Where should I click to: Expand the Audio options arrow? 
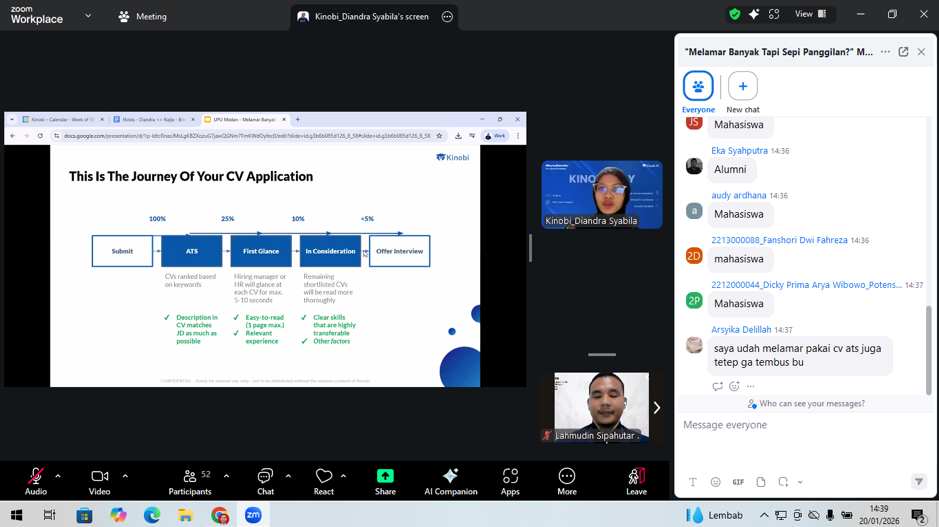(x=58, y=476)
